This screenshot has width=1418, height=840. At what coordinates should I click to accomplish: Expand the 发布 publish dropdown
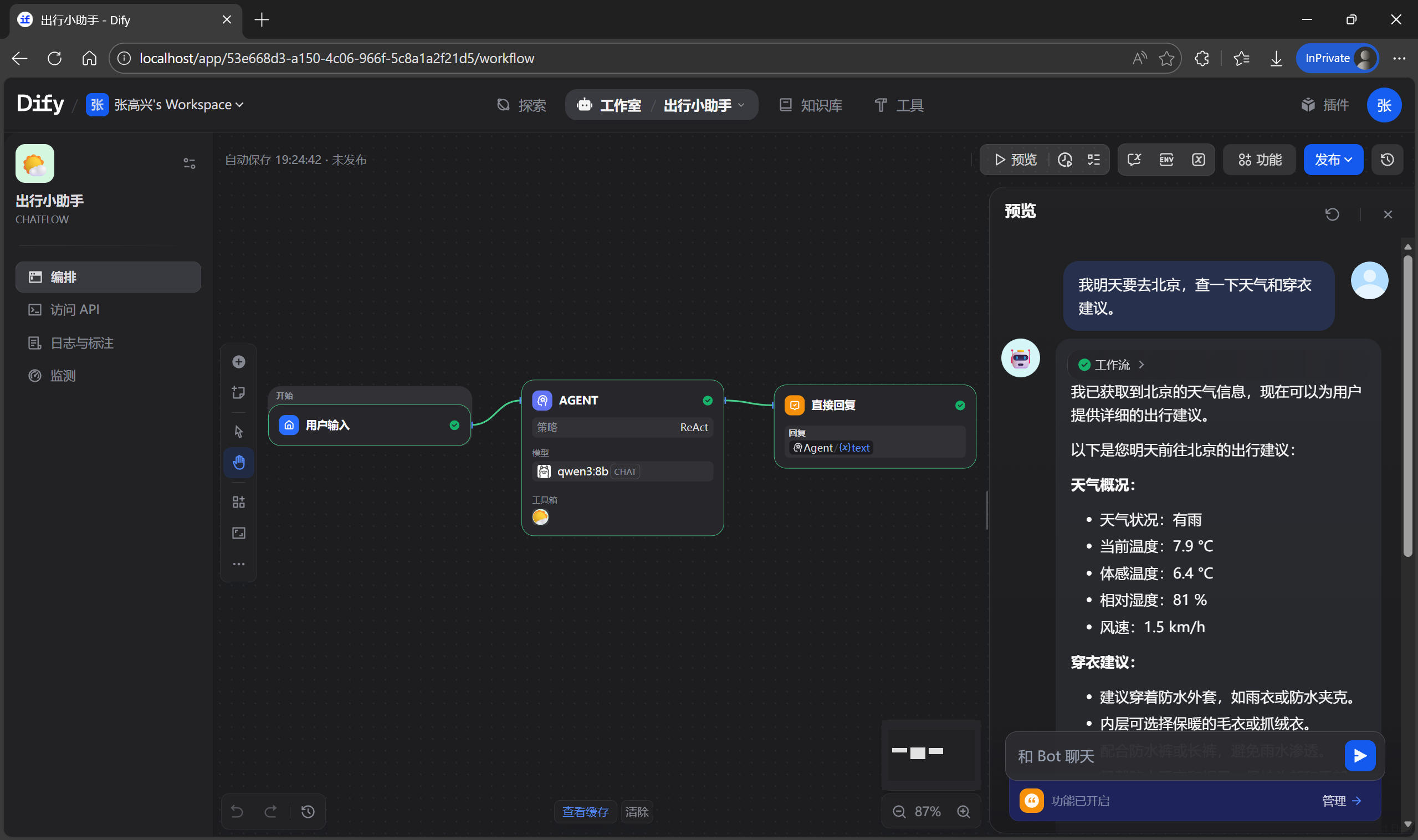point(1333,160)
